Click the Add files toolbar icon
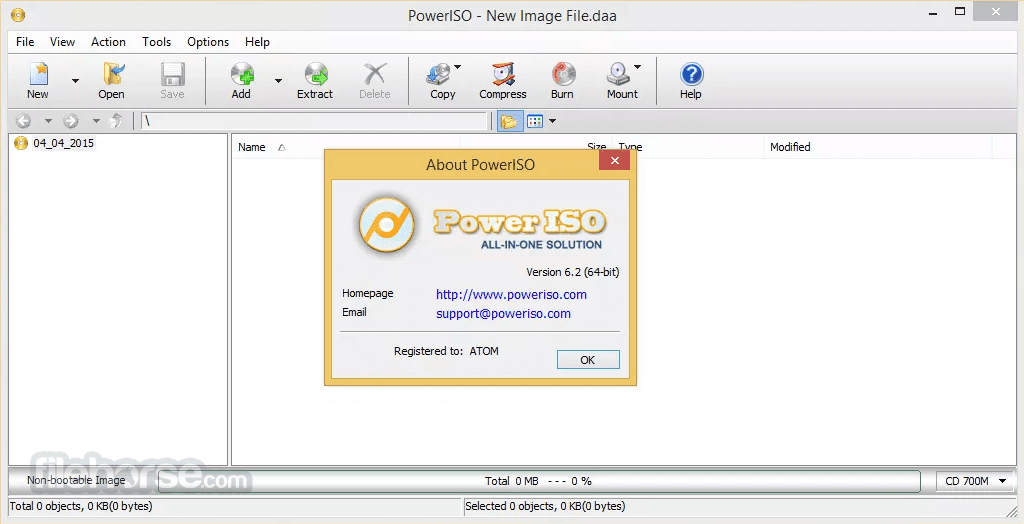The height and width of the screenshot is (524, 1024). coord(242,74)
